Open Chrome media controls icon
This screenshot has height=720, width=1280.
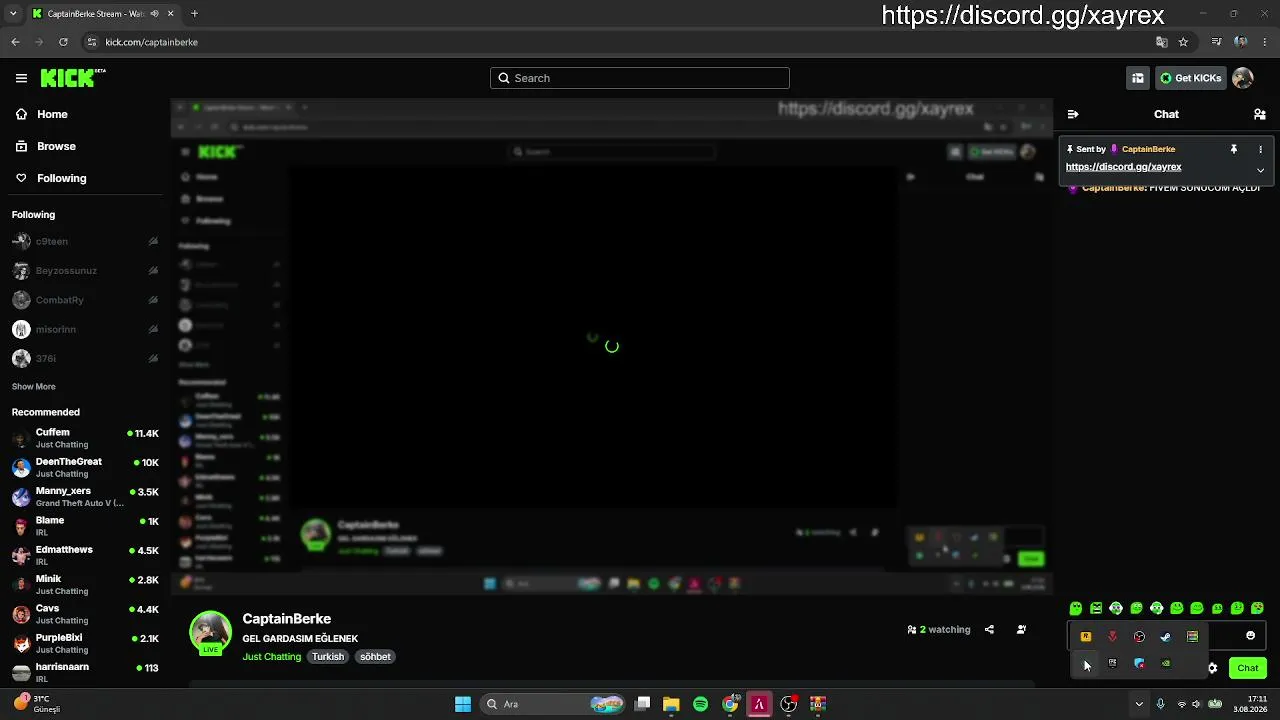pos(1216,42)
